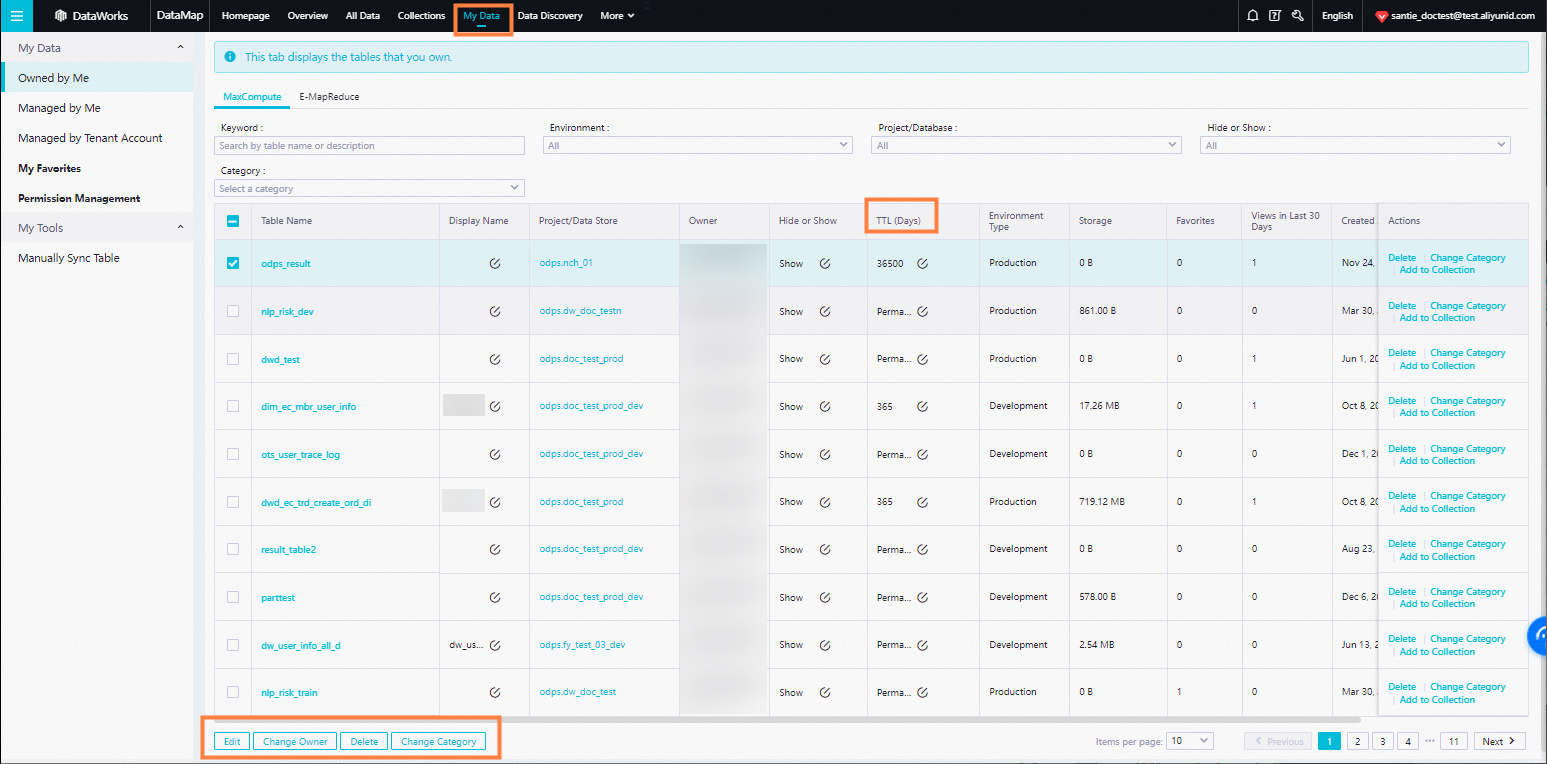Image resolution: width=1547 pixels, height=764 pixels.
Task: Edit TTL for parttest row
Action: click(923, 597)
